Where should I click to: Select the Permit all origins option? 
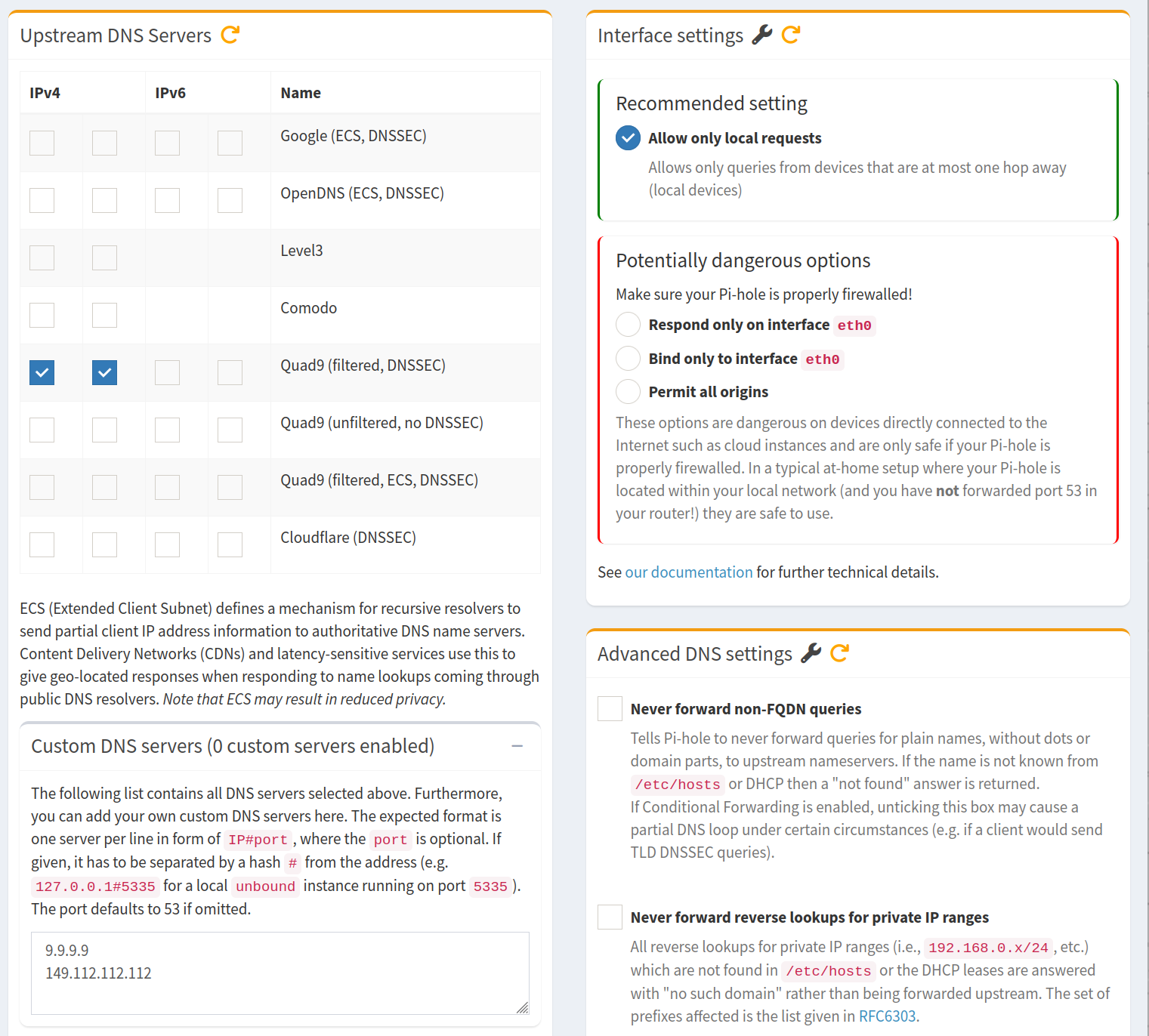click(x=628, y=391)
